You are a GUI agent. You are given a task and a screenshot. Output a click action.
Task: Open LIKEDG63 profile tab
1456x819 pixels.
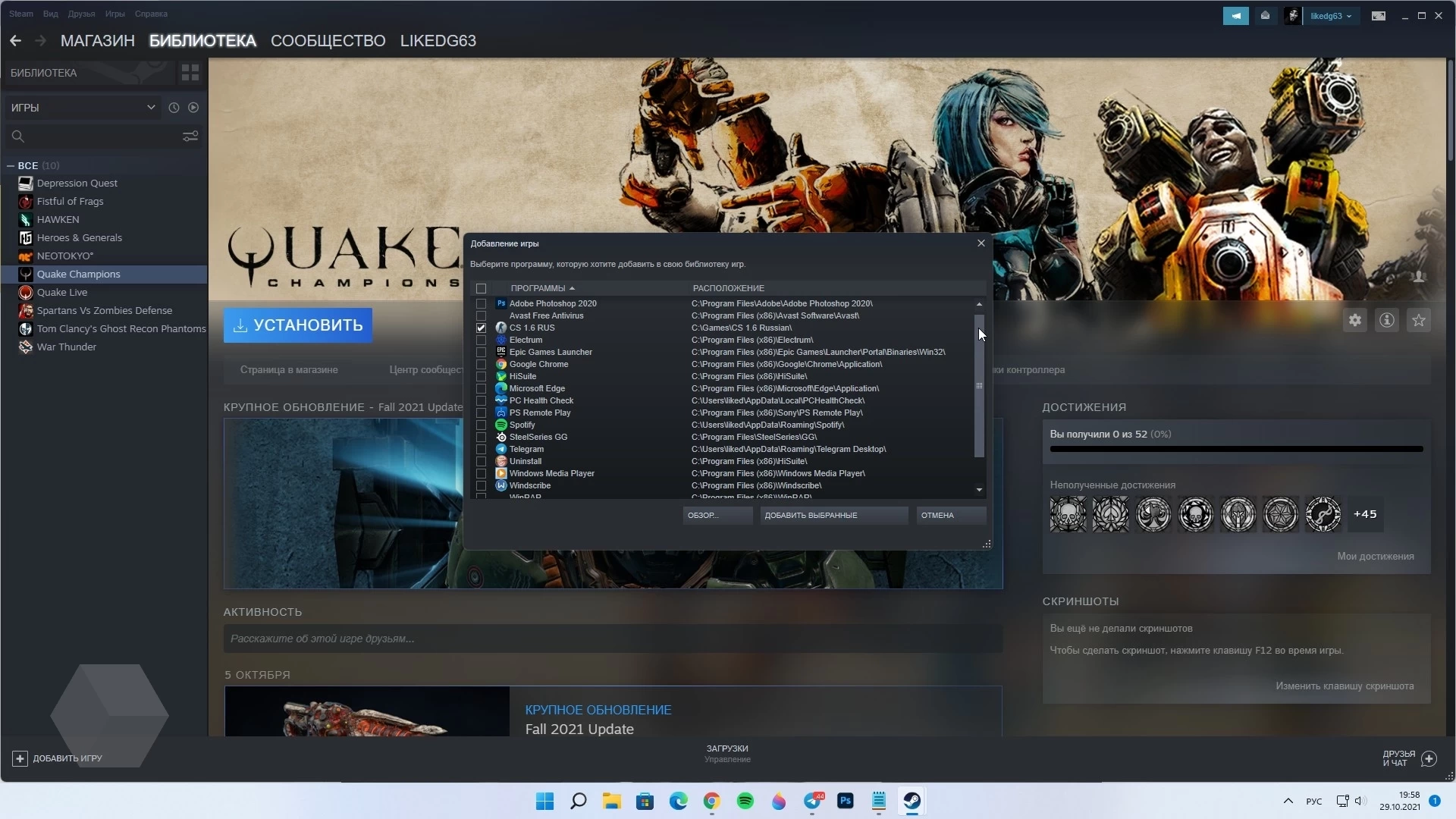[438, 40]
